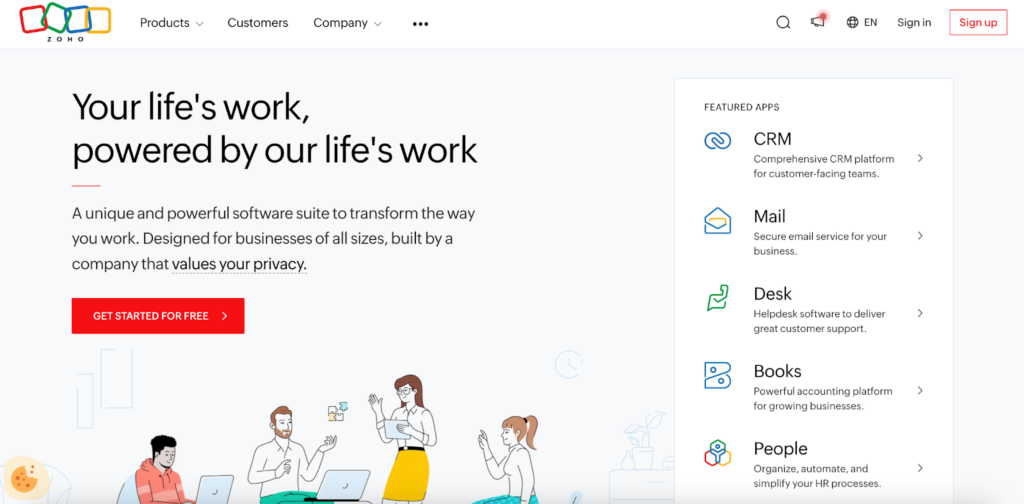Click the CRM chain-link app icon
The image size is (1024, 504).
pos(717,140)
